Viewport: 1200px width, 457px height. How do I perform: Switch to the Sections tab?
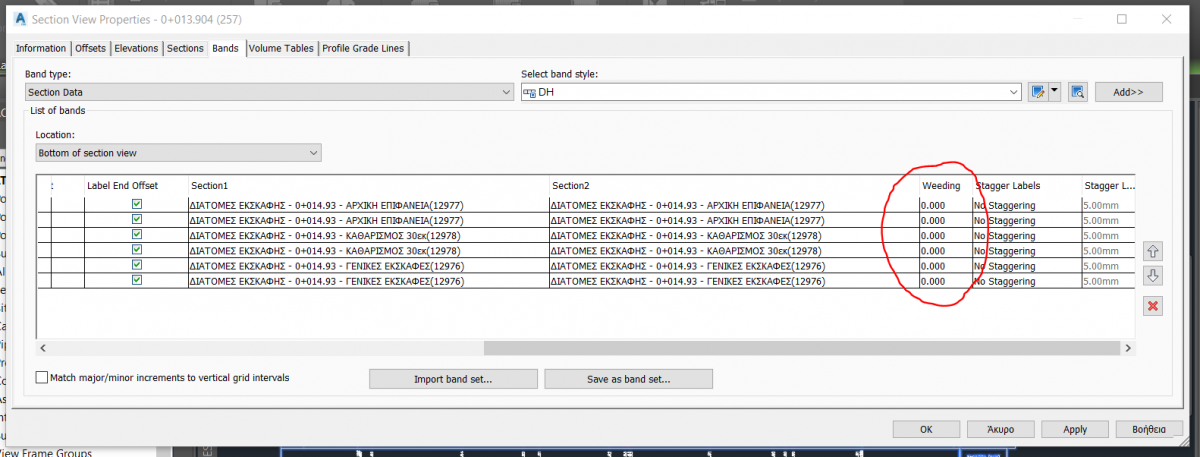[185, 48]
